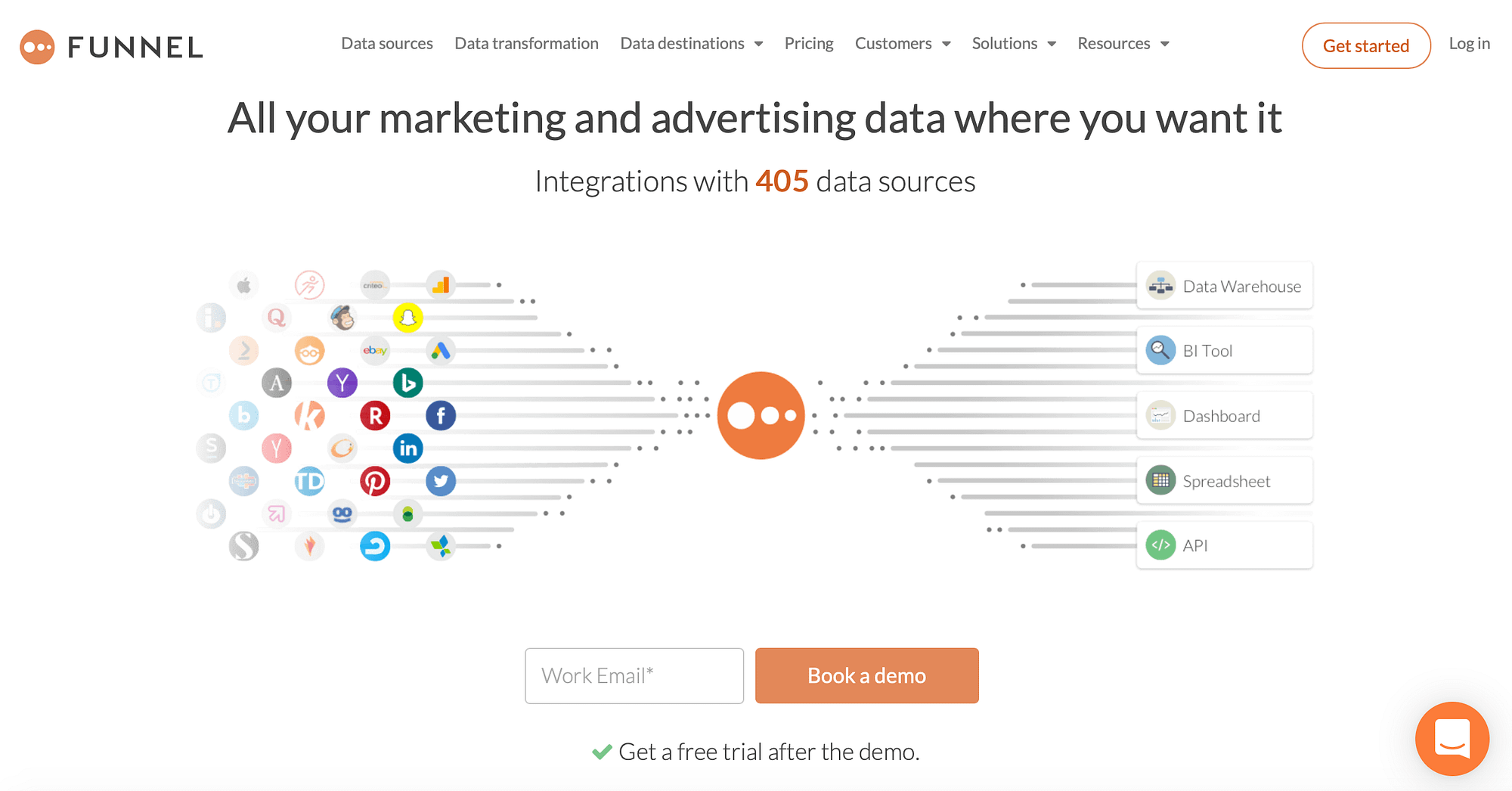Select Data transformation in the navigation

coord(526,44)
